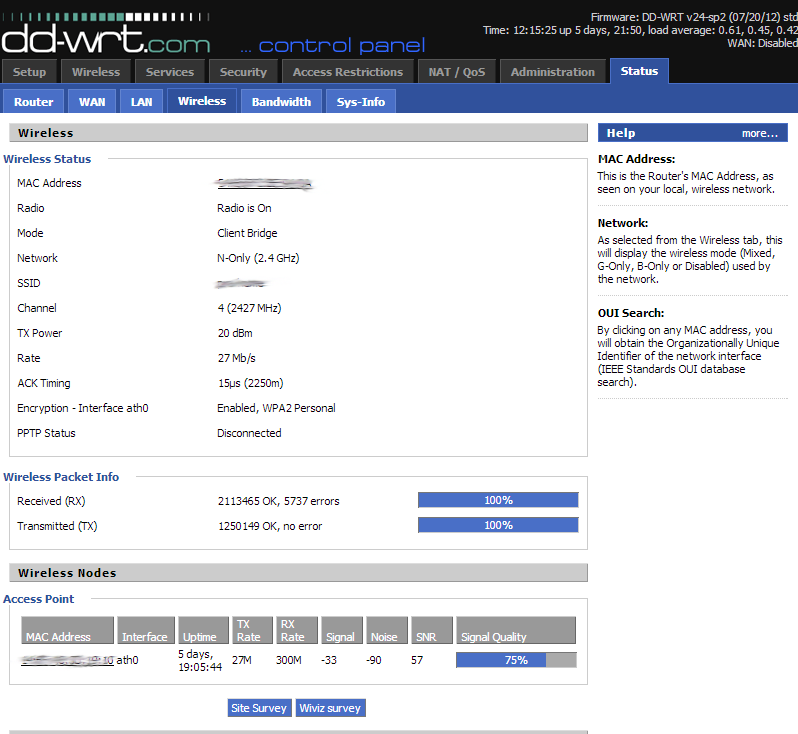Switch to the Security tab
798x734 pixels.
point(243,72)
